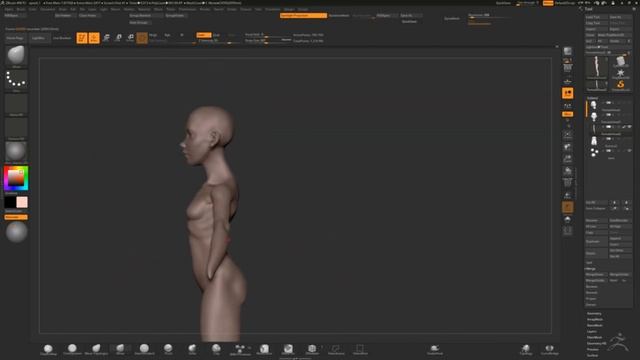Expand the Geometry subpalette
640x360 pixels.
[x=594, y=313]
